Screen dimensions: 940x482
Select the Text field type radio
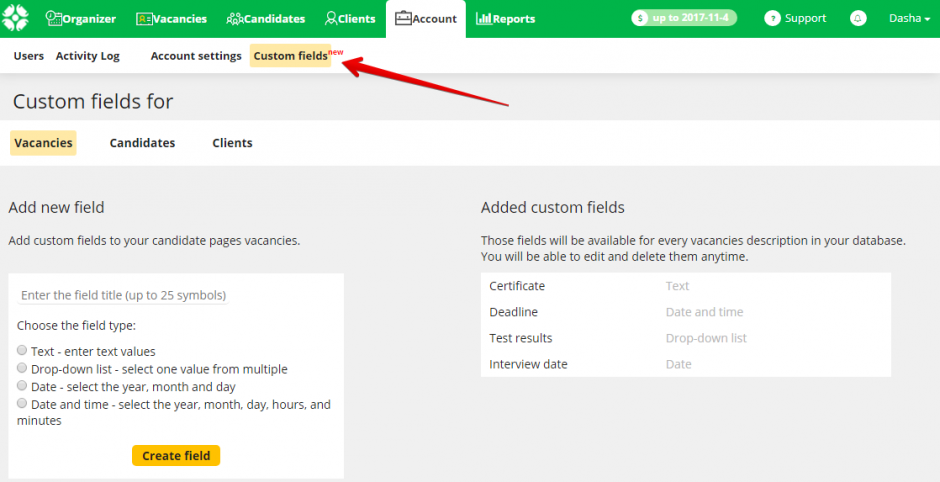22,351
